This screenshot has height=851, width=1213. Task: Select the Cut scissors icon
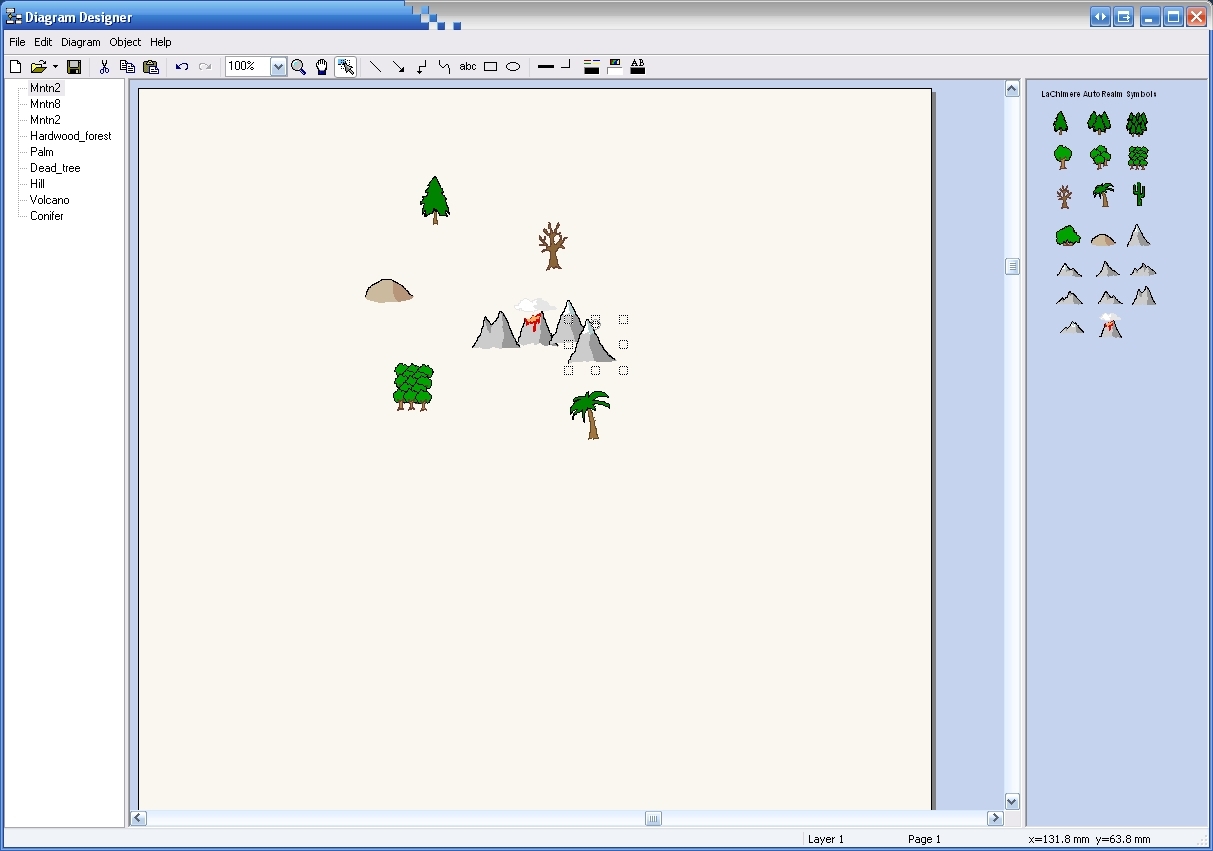tap(103, 67)
